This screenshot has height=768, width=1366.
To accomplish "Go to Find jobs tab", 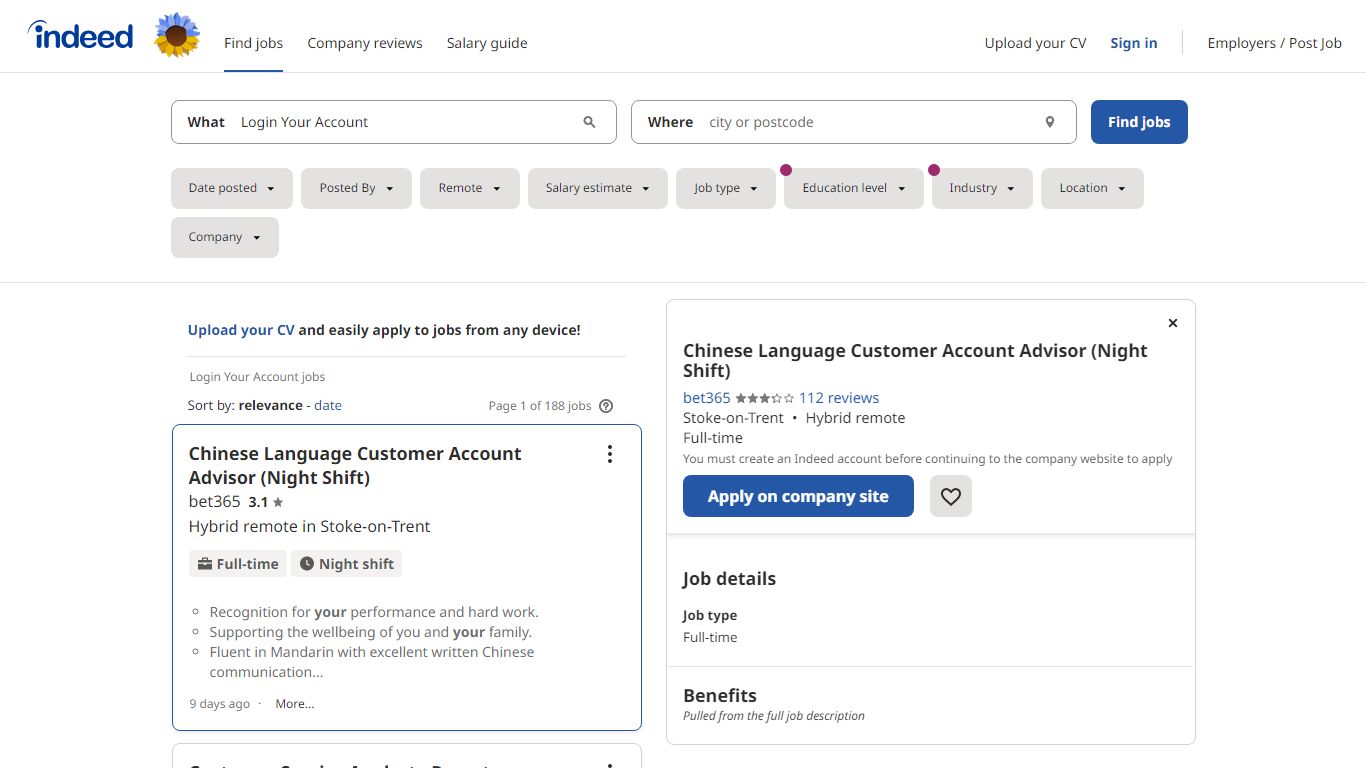I will click(253, 43).
